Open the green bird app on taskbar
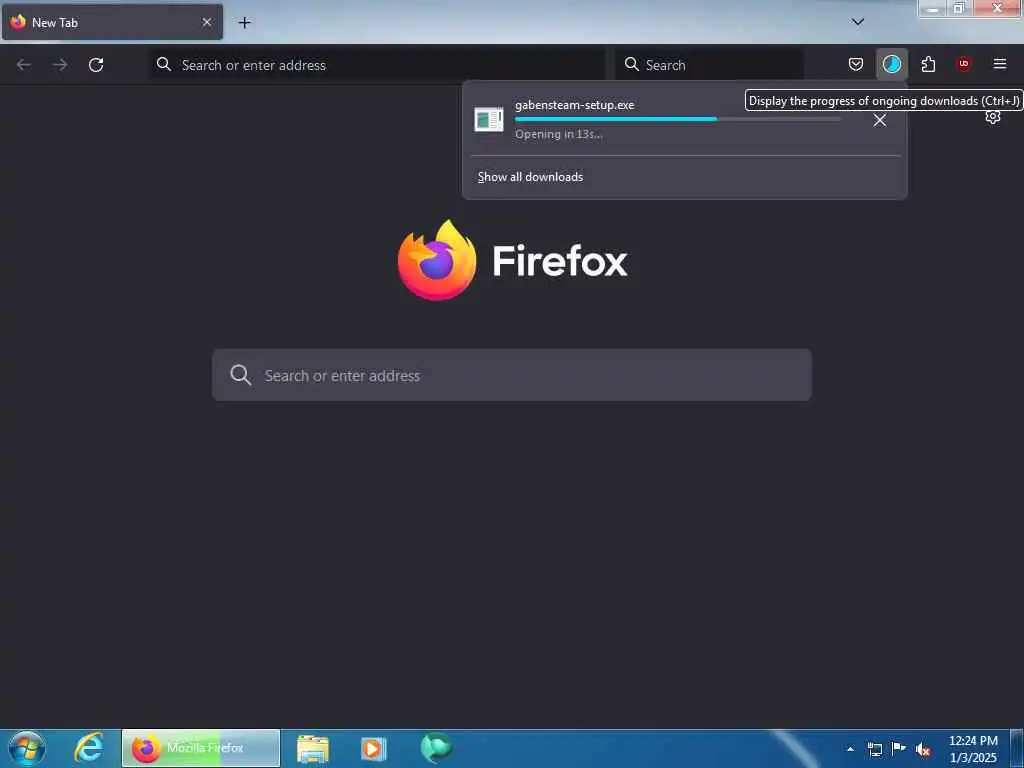The image size is (1024, 768). pos(436,748)
